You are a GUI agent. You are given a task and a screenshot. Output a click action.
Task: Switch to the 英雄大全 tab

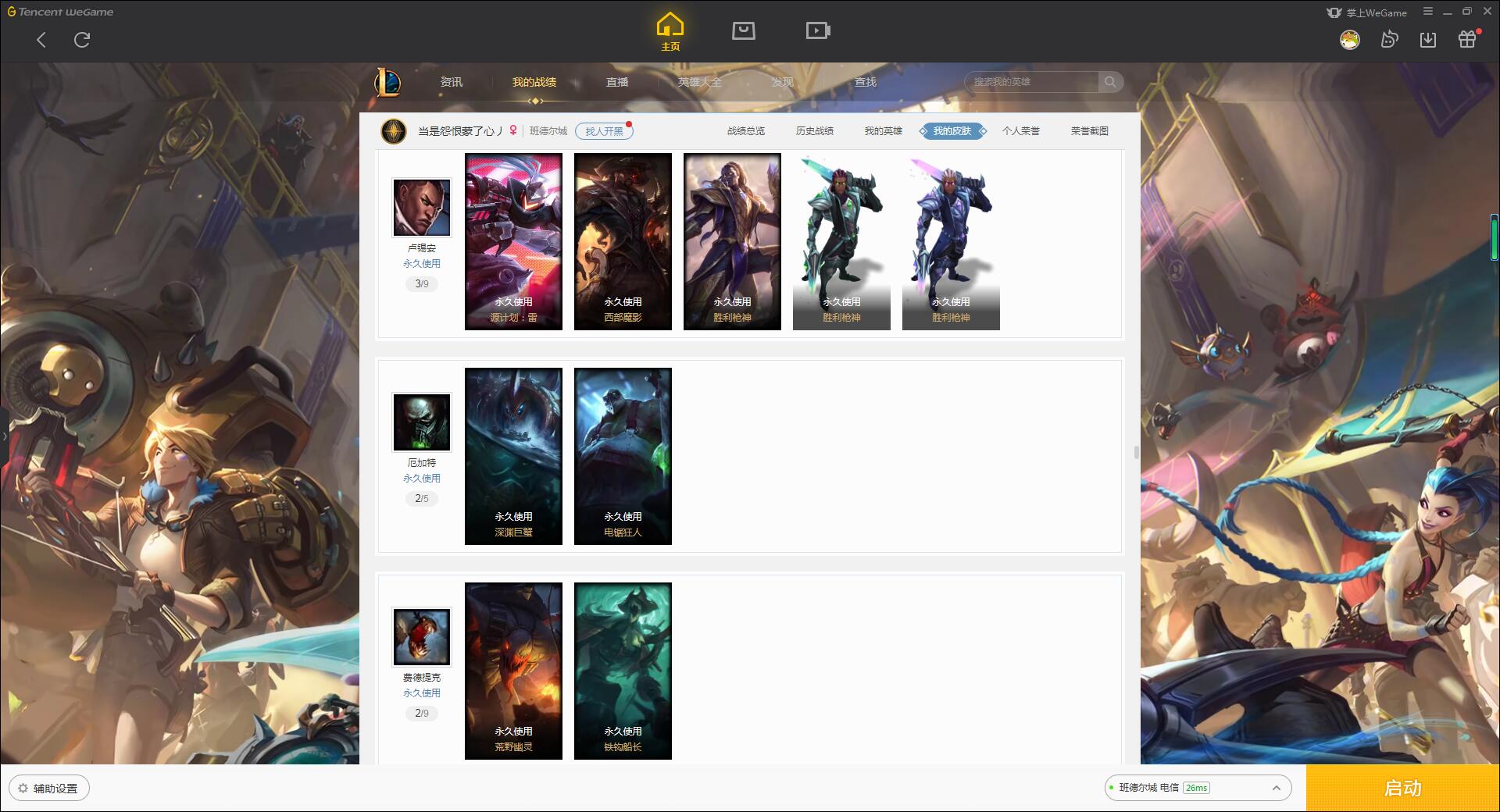click(700, 82)
